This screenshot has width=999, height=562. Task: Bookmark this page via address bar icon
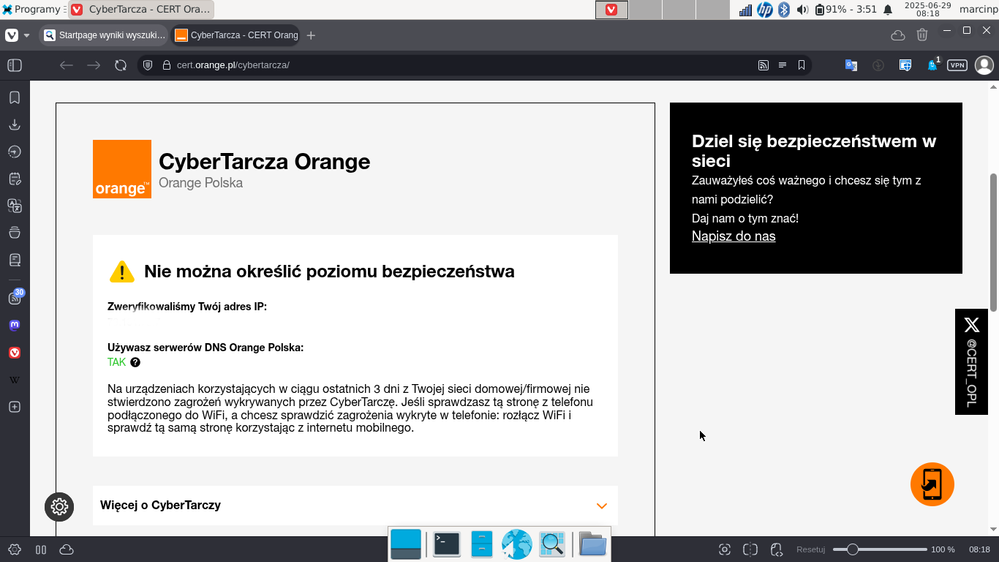pyautogui.click(x=801, y=65)
